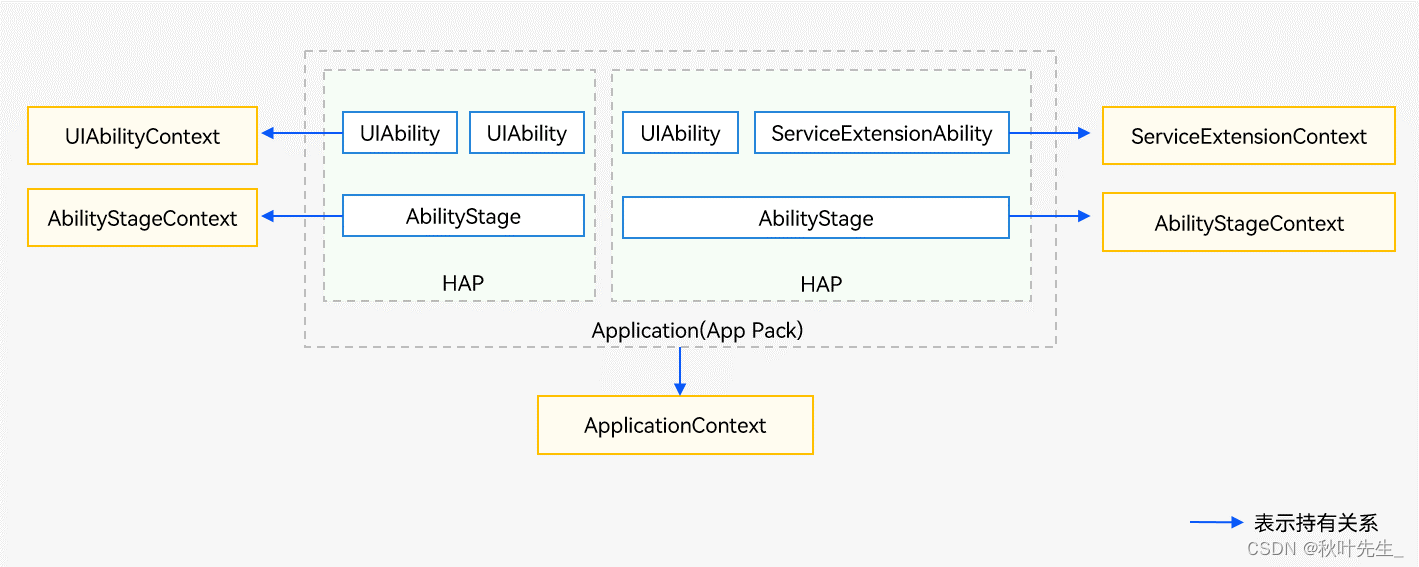Click the AbilityStage box in left HAP
The image size is (1419, 567).
pyautogui.click(x=463, y=215)
